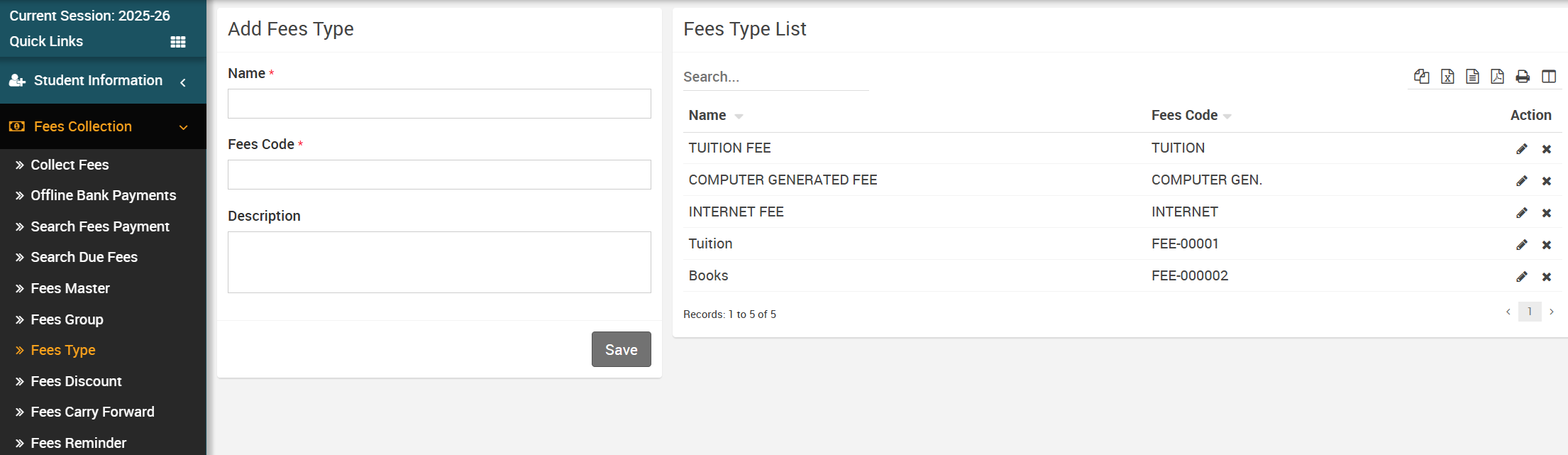Export fees type list as CSV

pyautogui.click(x=1473, y=77)
